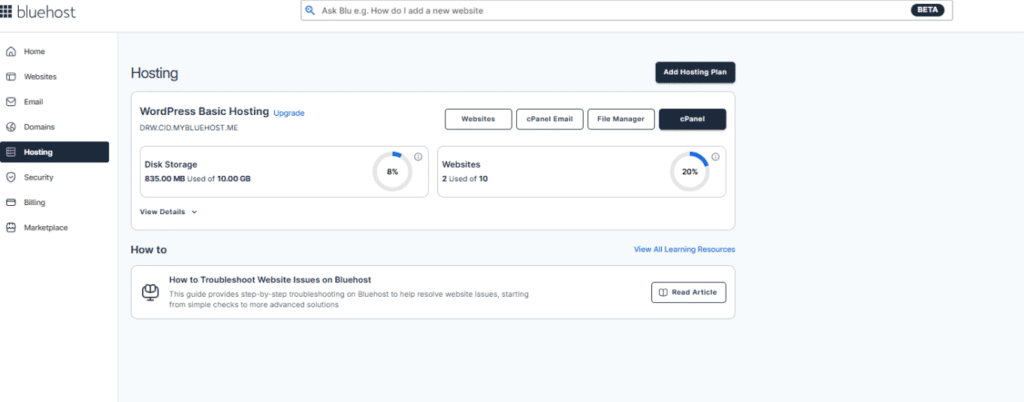Expand View Details chevron

click(x=194, y=212)
